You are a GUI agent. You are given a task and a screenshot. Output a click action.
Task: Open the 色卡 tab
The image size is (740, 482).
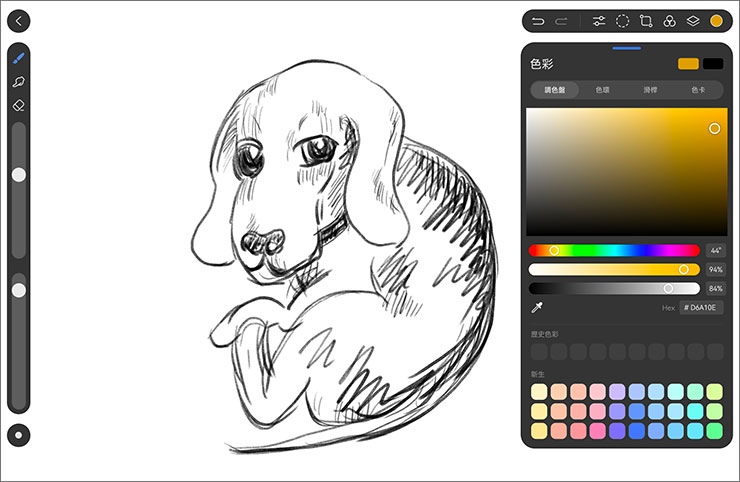tap(699, 90)
